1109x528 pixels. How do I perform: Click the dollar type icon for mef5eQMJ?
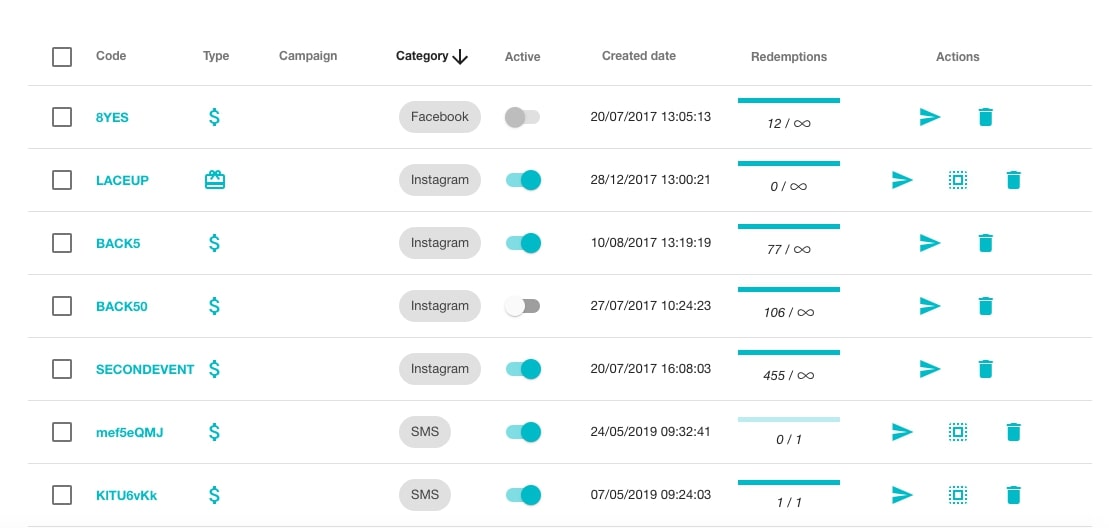(214, 432)
